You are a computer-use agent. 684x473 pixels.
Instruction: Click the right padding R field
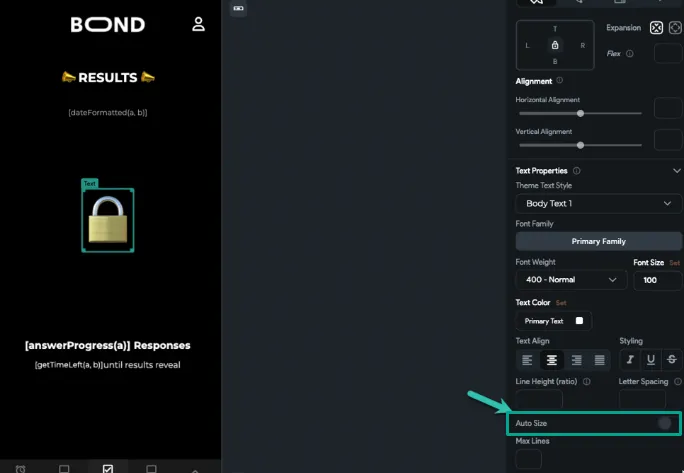[x=582, y=45]
